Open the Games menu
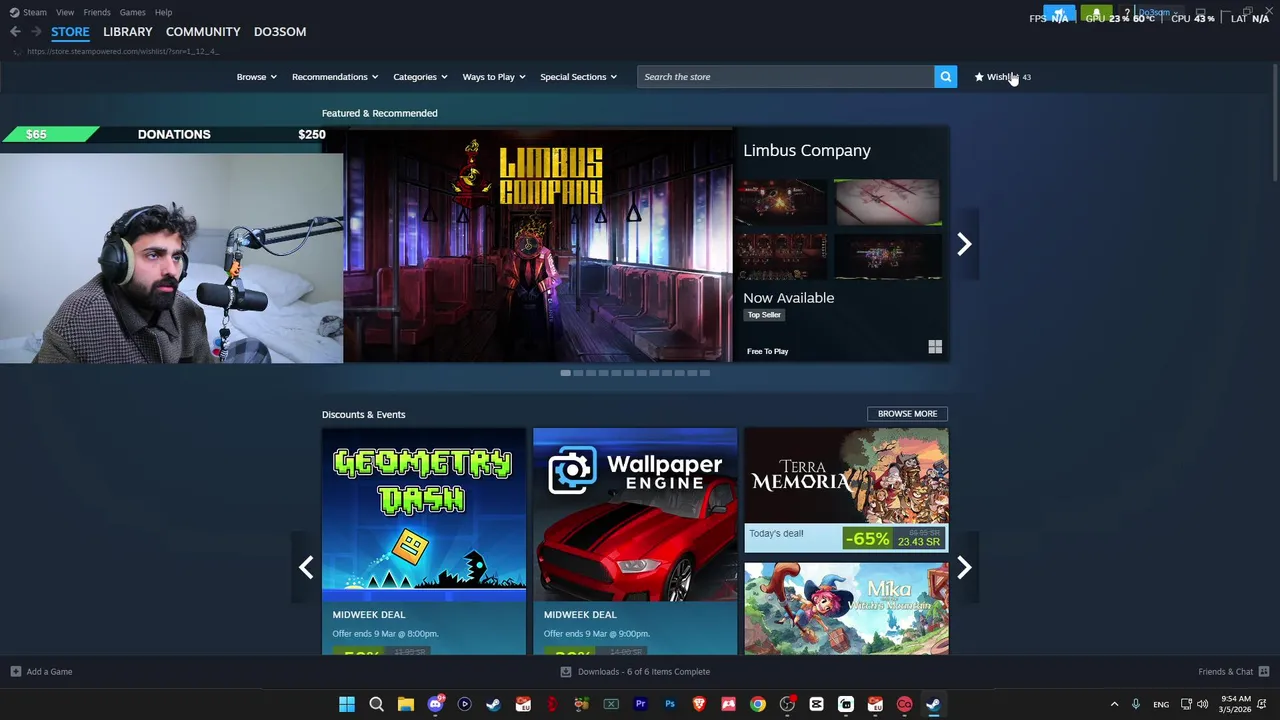The width and height of the screenshot is (1280, 720). point(133,12)
